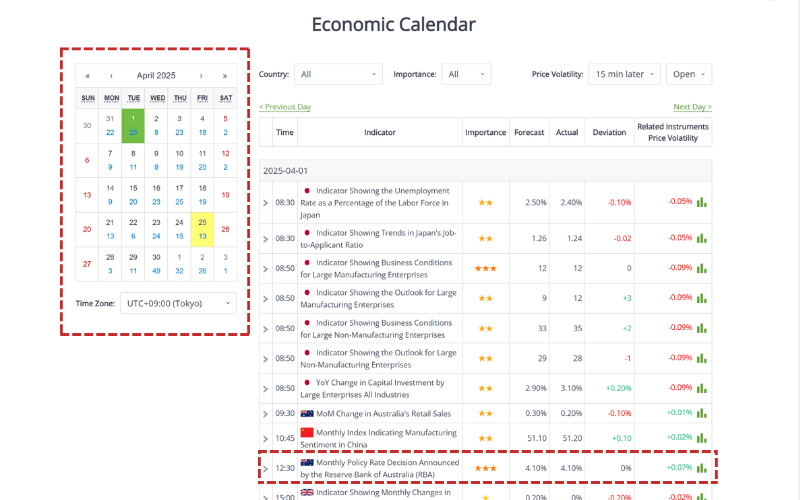Click the Forecast column header
The width and height of the screenshot is (800, 500).
coord(529,132)
